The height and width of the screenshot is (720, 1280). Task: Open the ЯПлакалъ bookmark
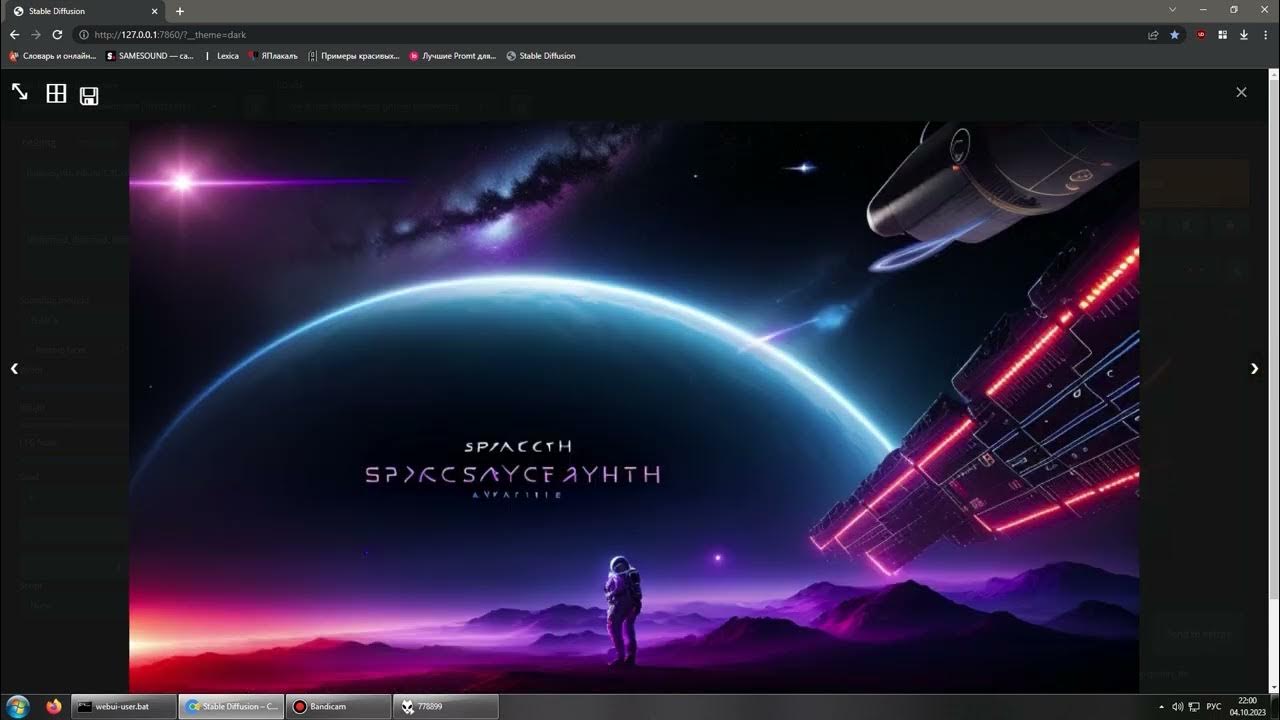[273, 56]
